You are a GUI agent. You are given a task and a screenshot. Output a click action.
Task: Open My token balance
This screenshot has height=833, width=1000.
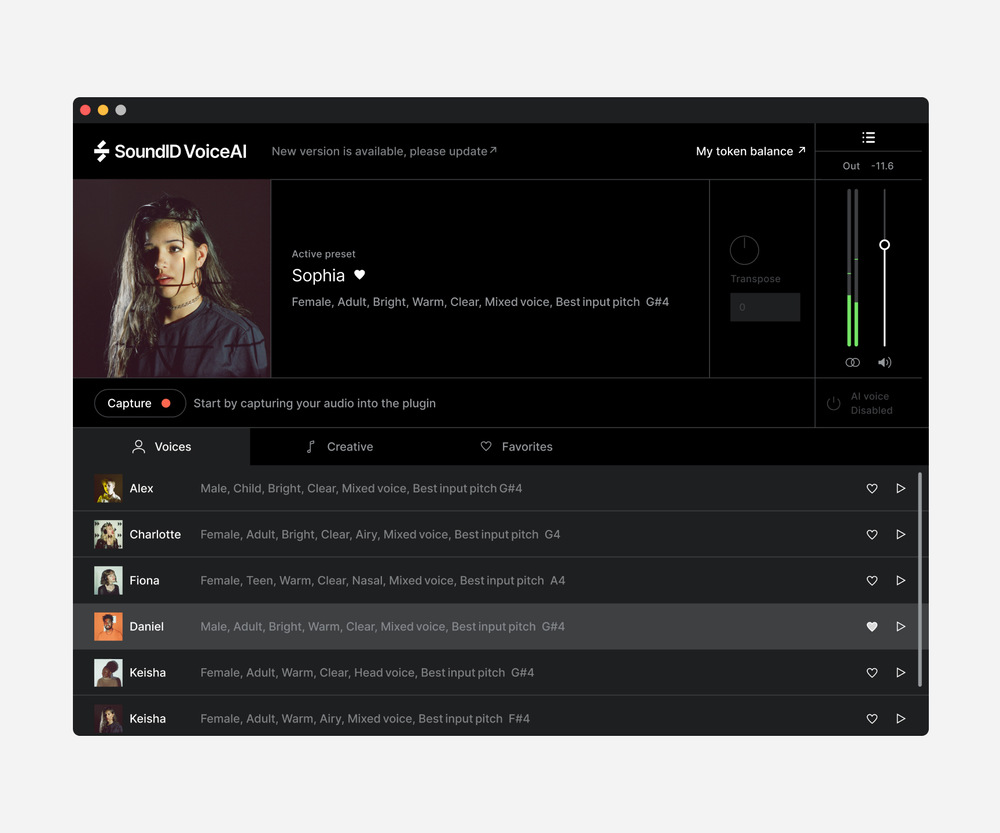(751, 151)
